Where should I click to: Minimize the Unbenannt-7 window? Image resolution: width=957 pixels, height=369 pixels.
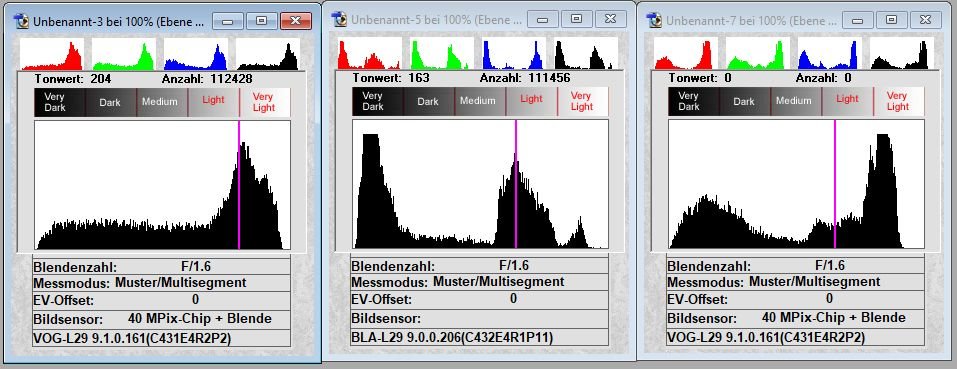point(858,20)
